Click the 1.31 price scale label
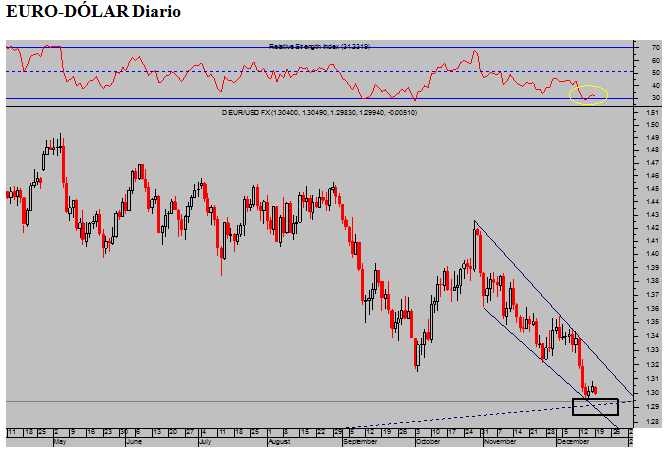Viewport: 671px width, 459px height. click(x=652, y=378)
